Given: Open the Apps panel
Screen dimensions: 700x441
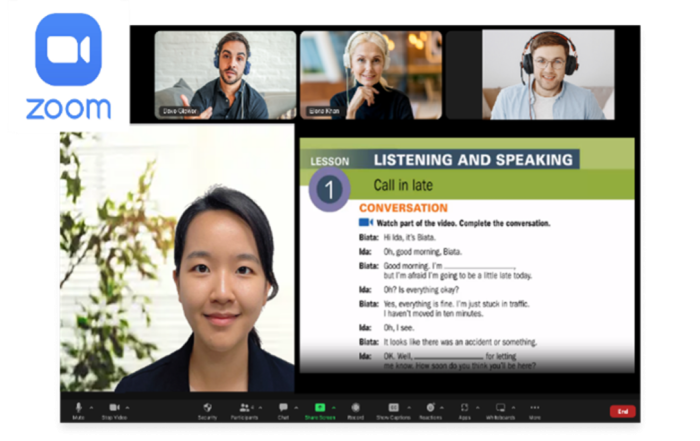Looking at the screenshot, I should tap(464, 411).
